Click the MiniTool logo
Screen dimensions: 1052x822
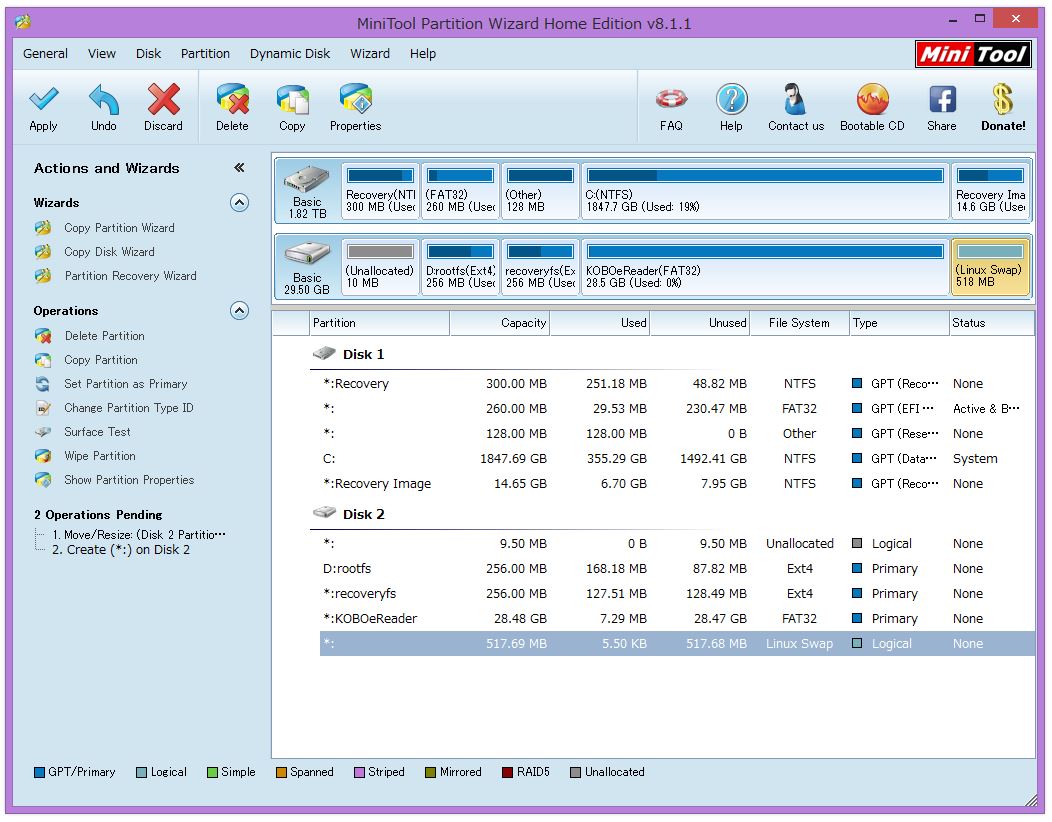pyautogui.click(x=973, y=54)
